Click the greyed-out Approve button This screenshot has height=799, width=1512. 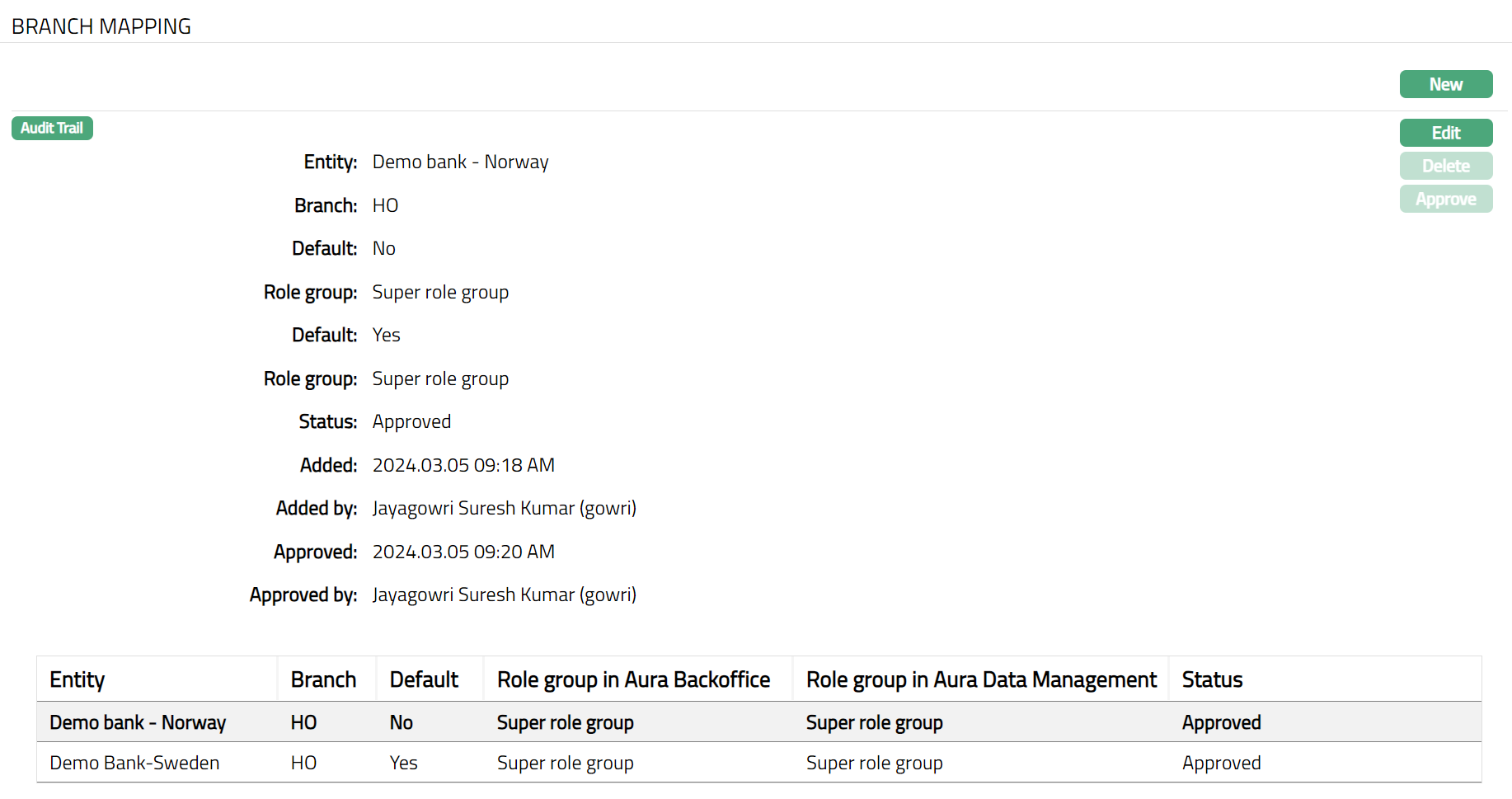[1445, 199]
